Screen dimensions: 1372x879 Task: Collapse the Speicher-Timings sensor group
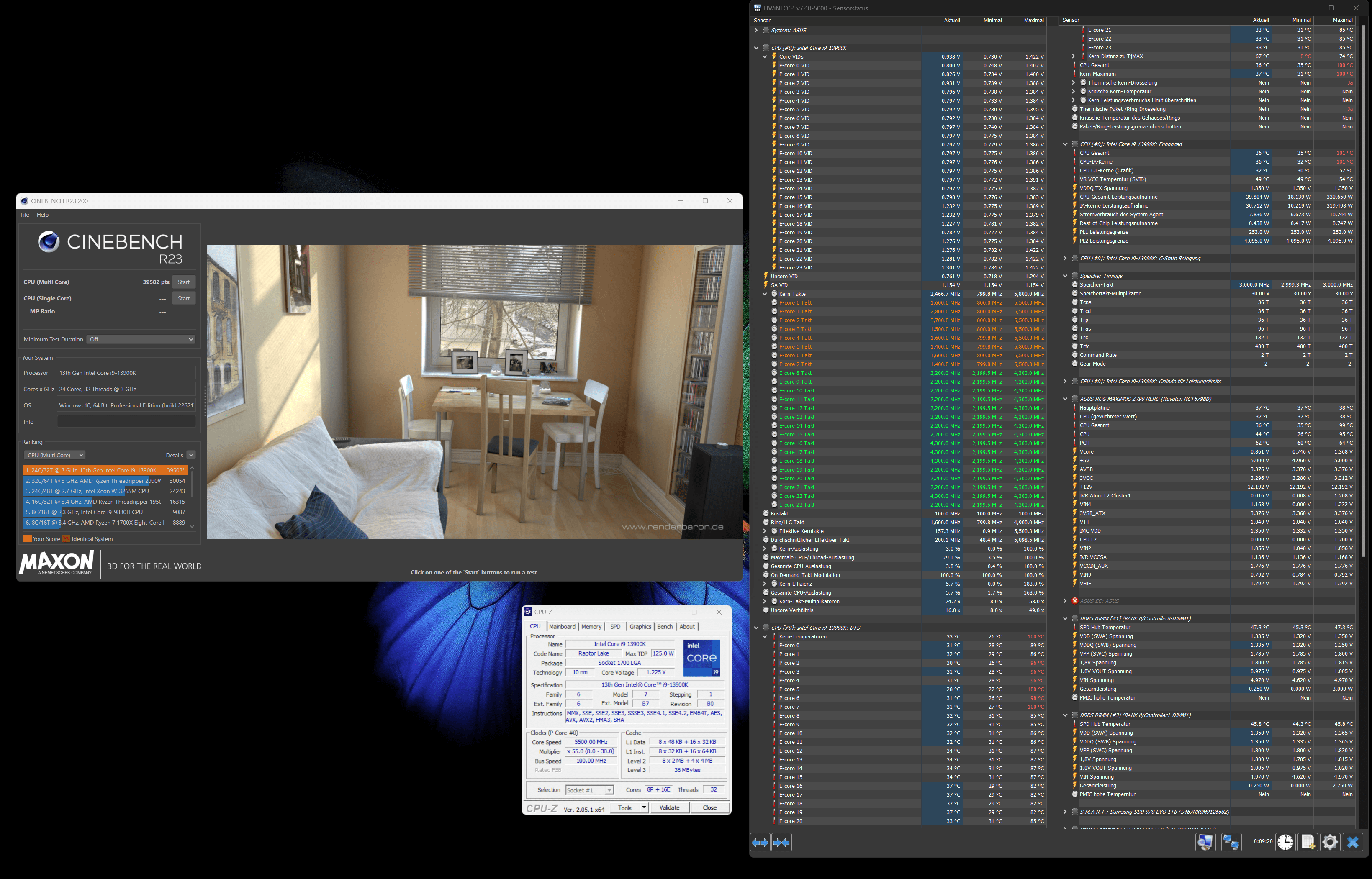coord(1065,276)
